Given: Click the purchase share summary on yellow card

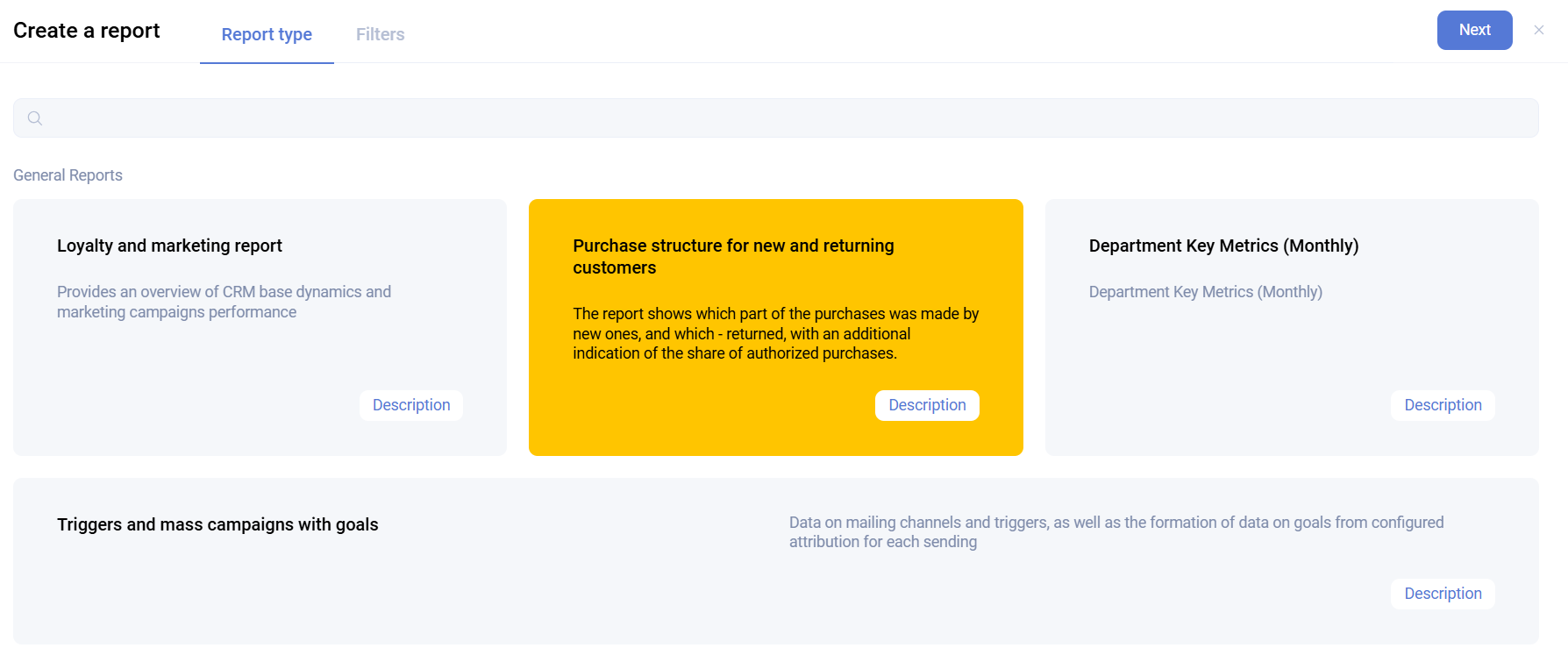Looking at the screenshot, I should tap(775, 333).
